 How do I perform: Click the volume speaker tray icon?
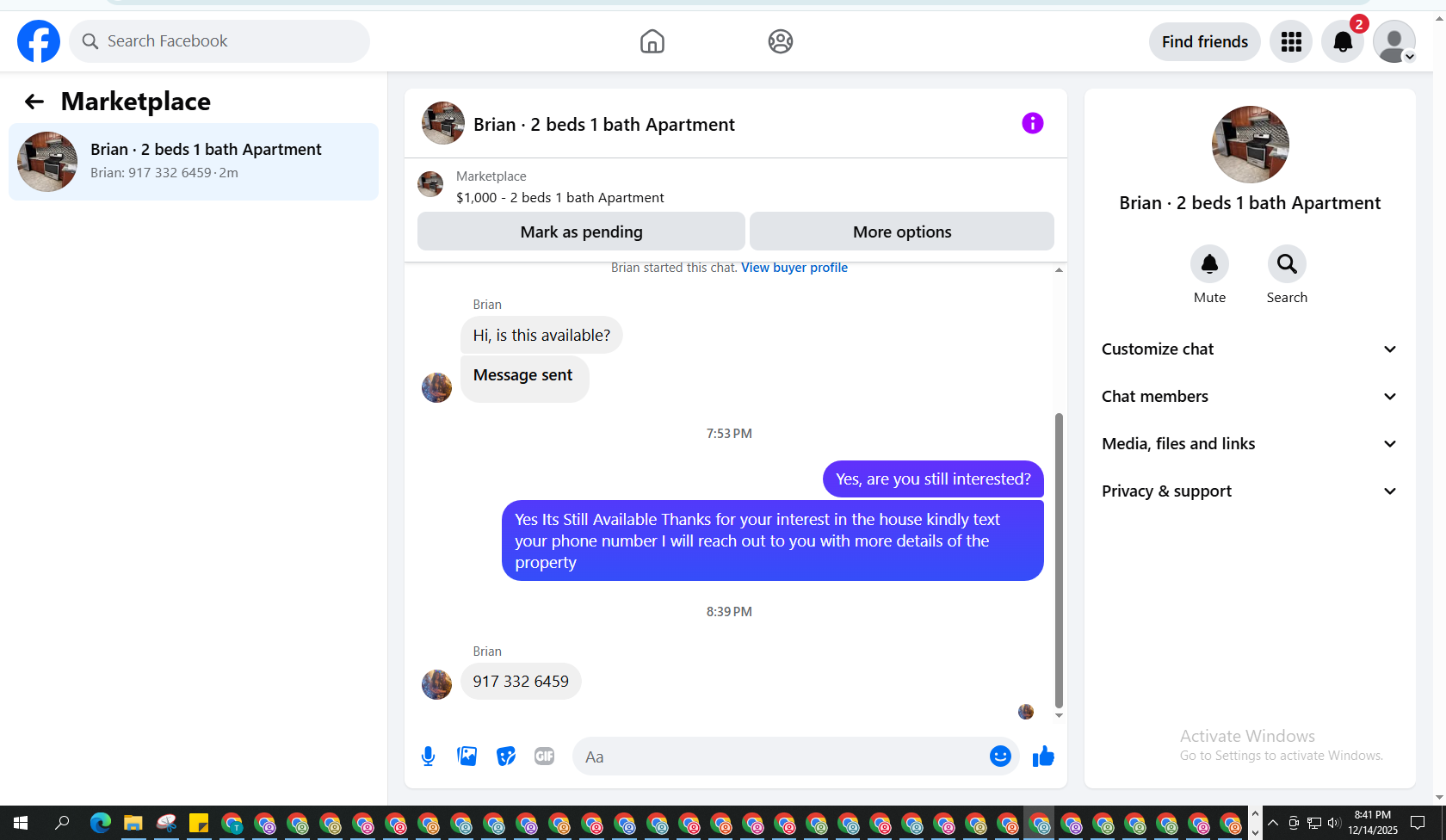pyautogui.click(x=1334, y=823)
